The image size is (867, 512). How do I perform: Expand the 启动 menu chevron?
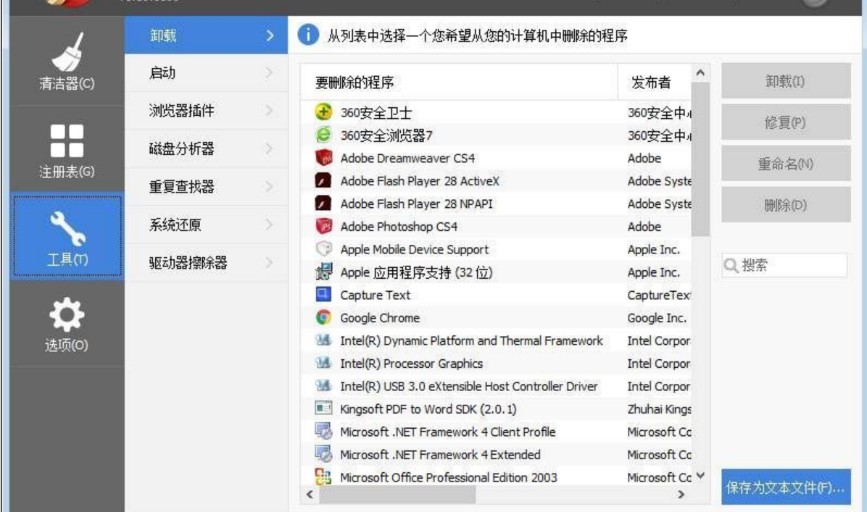[270, 72]
